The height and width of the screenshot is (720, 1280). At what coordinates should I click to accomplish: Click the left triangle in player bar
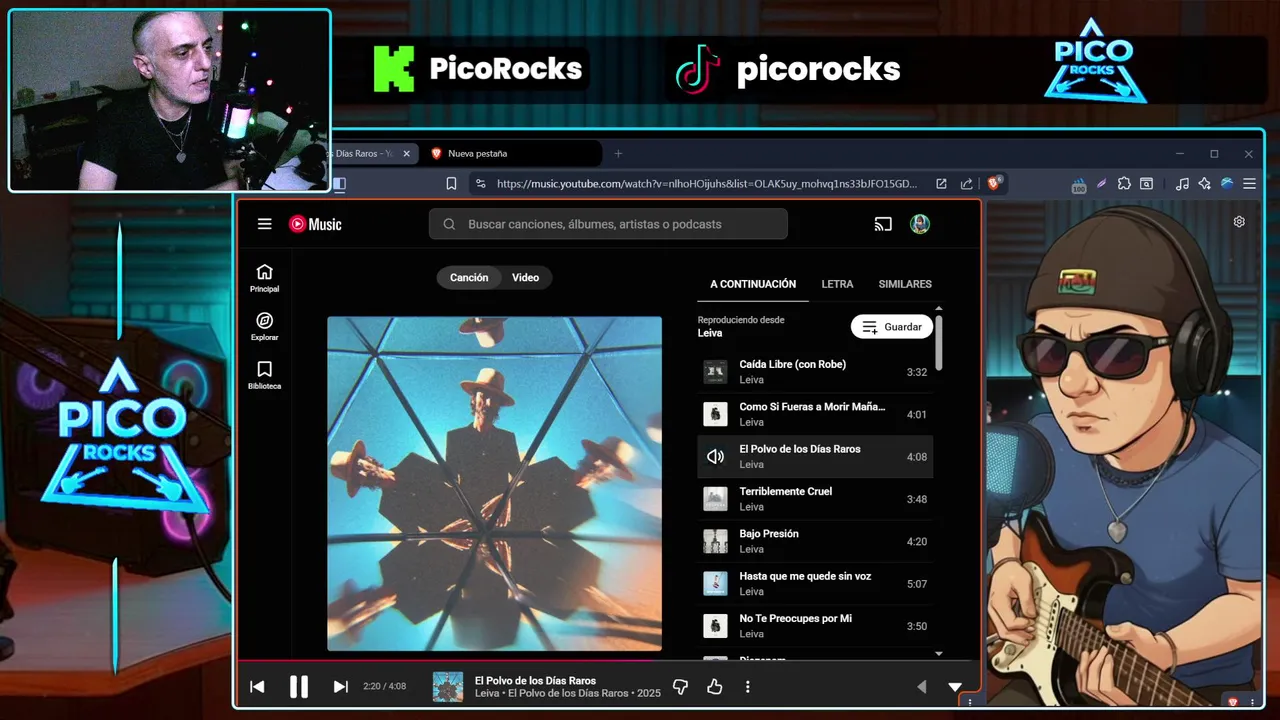(922, 687)
